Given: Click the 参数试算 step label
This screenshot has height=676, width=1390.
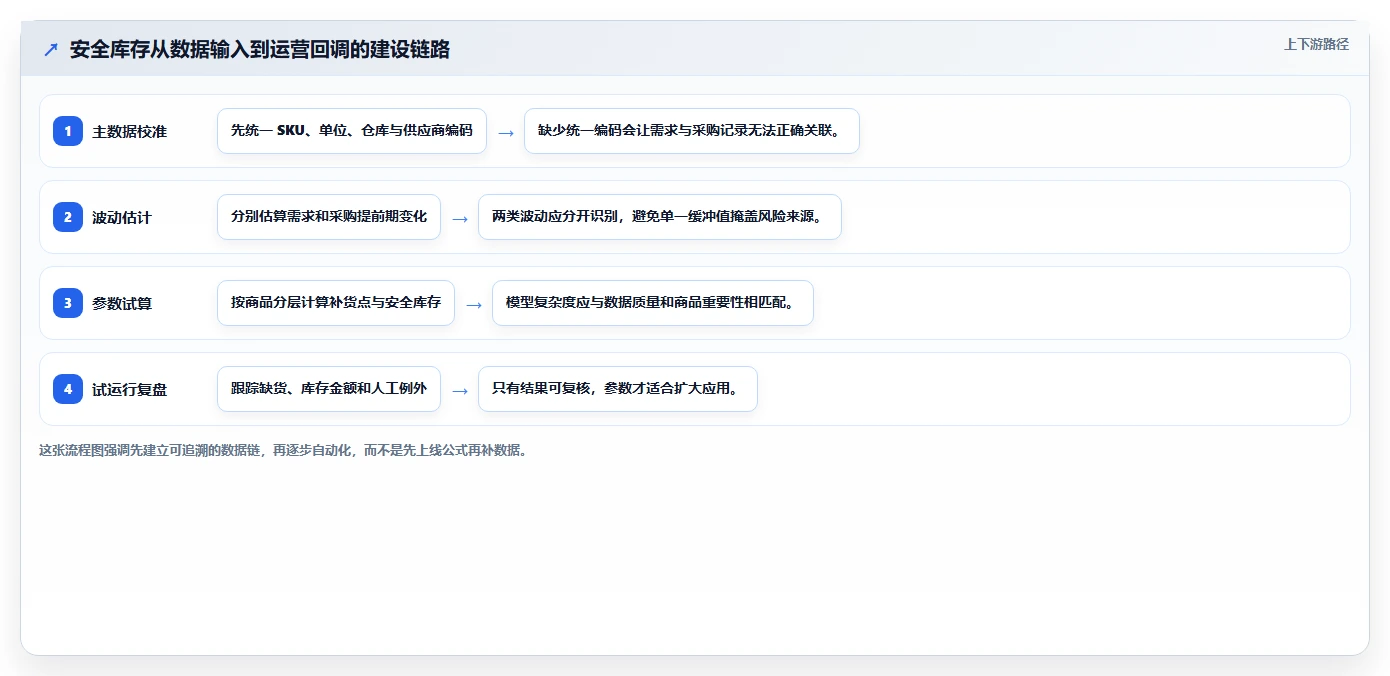Looking at the screenshot, I should click(122, 304).
